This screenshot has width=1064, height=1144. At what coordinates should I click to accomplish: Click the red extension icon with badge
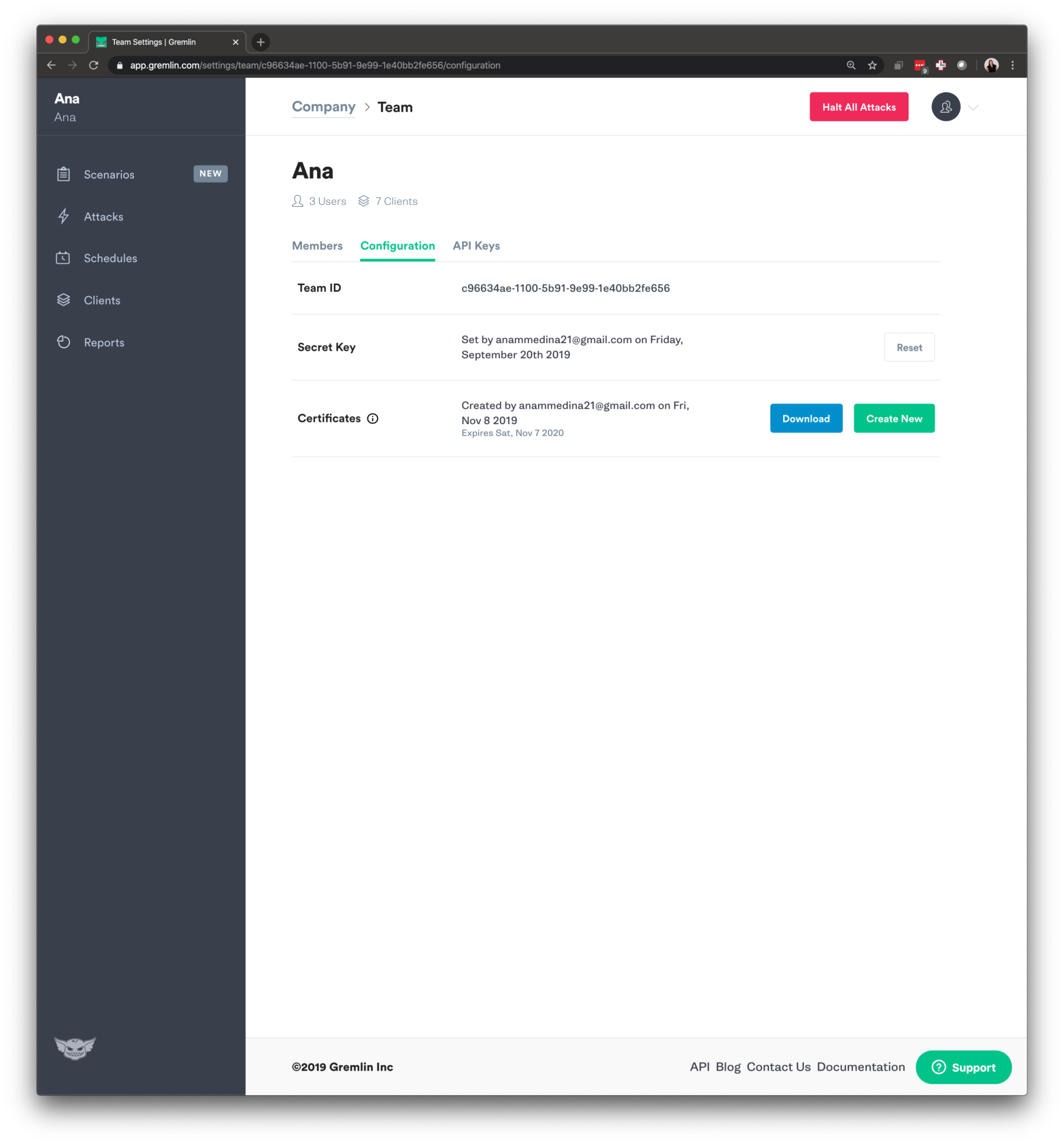click(x=920, y=66)
